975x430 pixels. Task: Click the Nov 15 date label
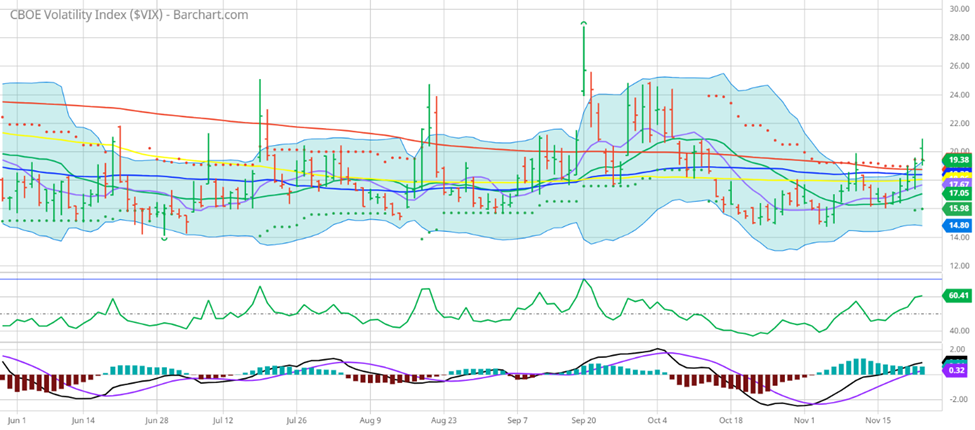[x=877, y=419]
